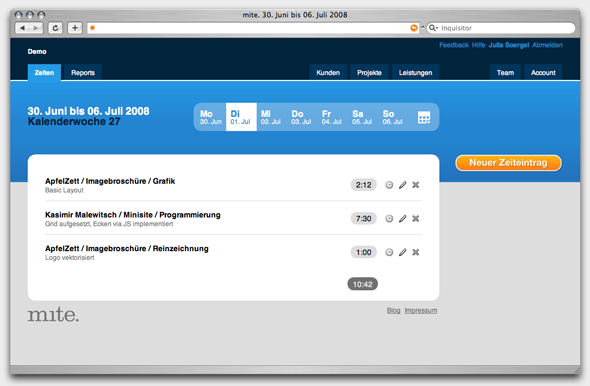Delete the ApfelZett Grafik time entry
590x386 pixels.
[x=415, y=185]
